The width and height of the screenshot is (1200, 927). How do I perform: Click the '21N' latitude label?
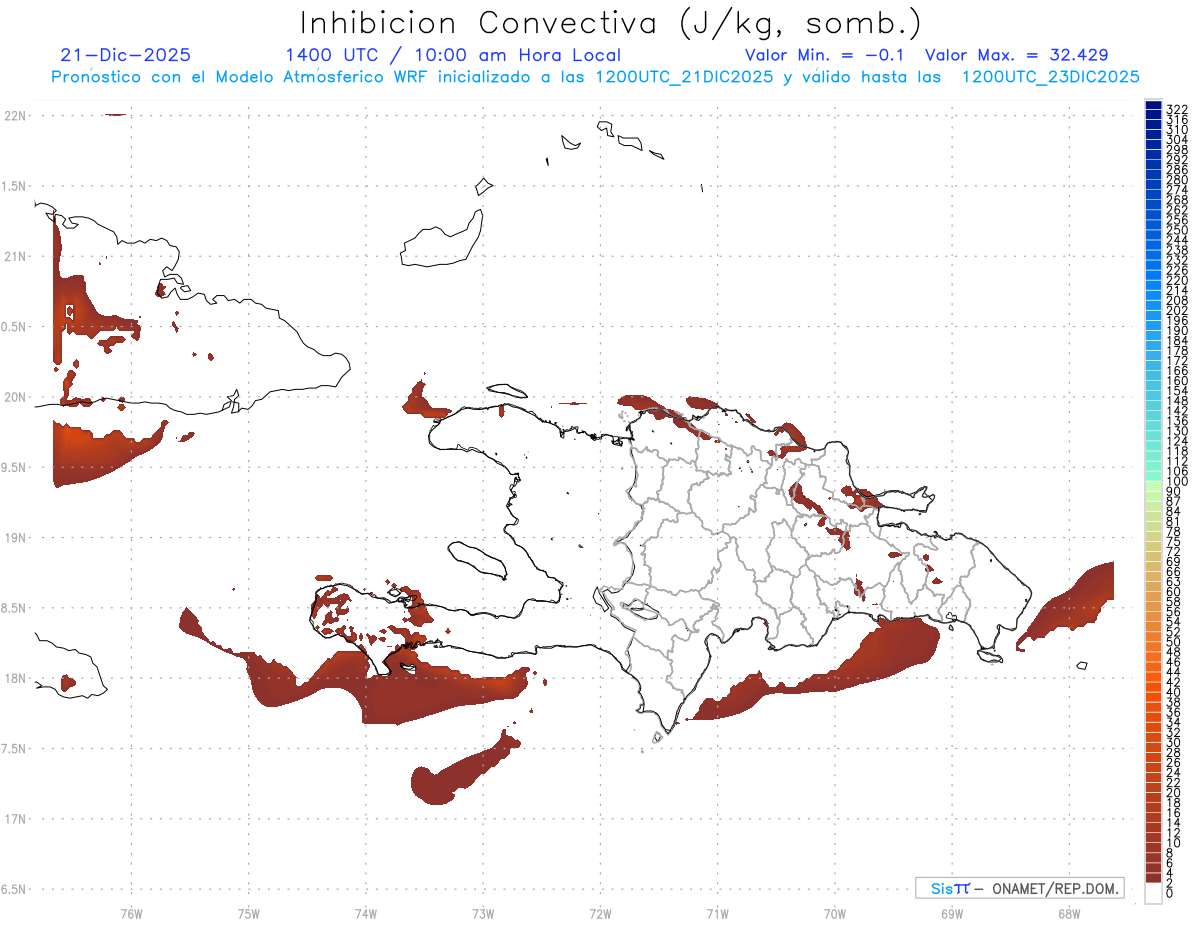tap(15, 256)
